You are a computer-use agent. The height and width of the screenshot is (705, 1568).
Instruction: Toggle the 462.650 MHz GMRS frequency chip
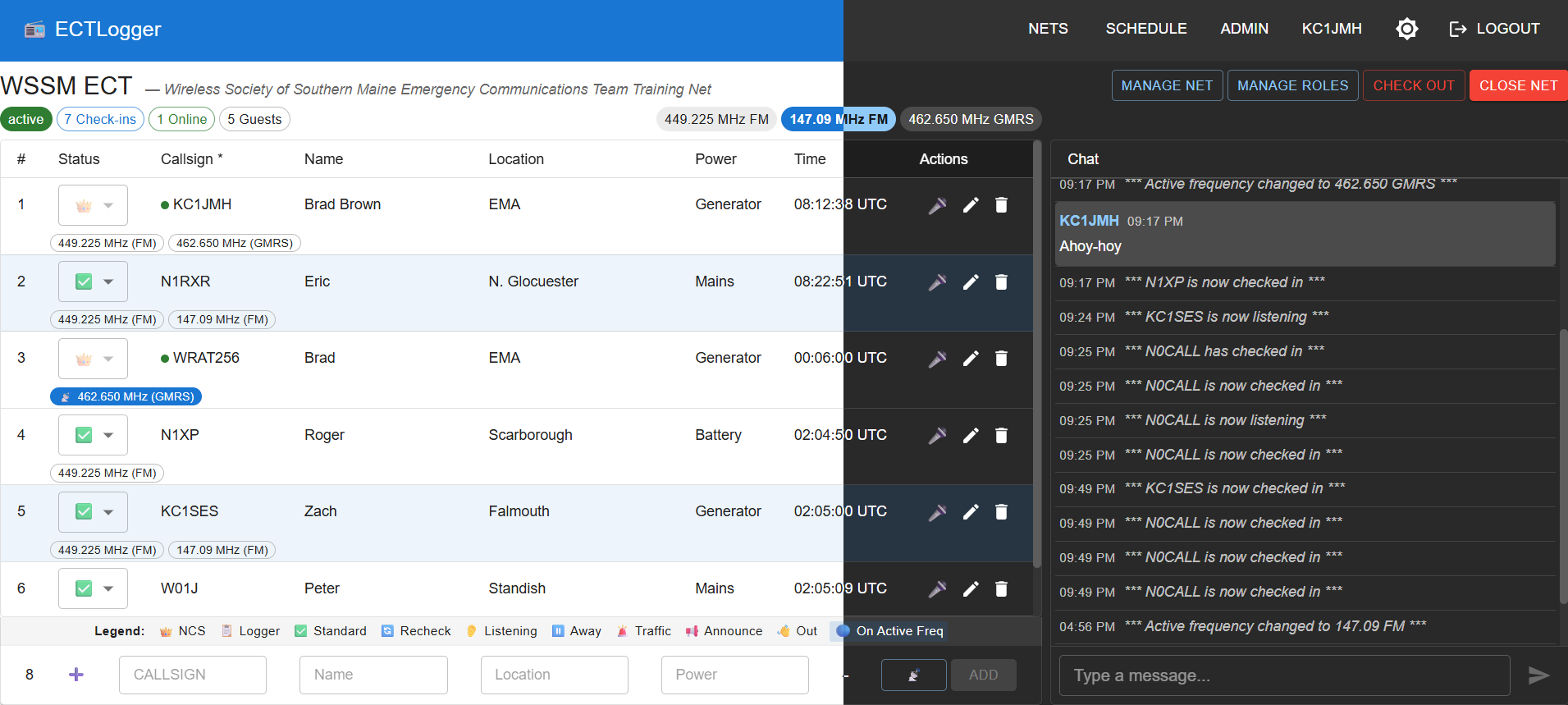click(x=970, y=120)
